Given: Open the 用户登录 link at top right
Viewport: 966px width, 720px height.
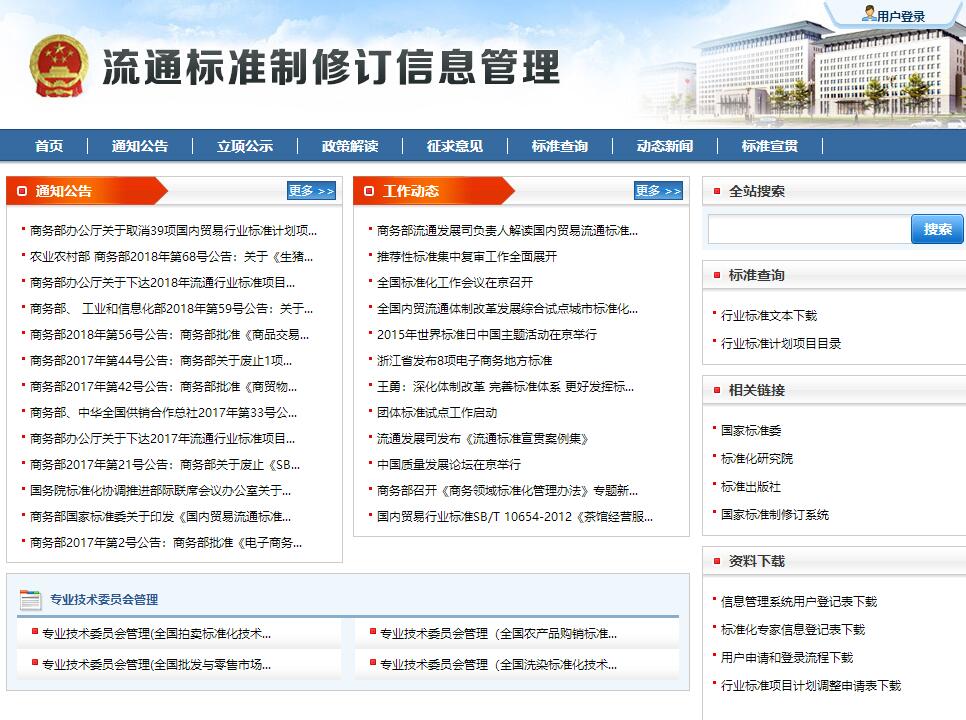Looking at the screenshot, I should click(901, 16).
